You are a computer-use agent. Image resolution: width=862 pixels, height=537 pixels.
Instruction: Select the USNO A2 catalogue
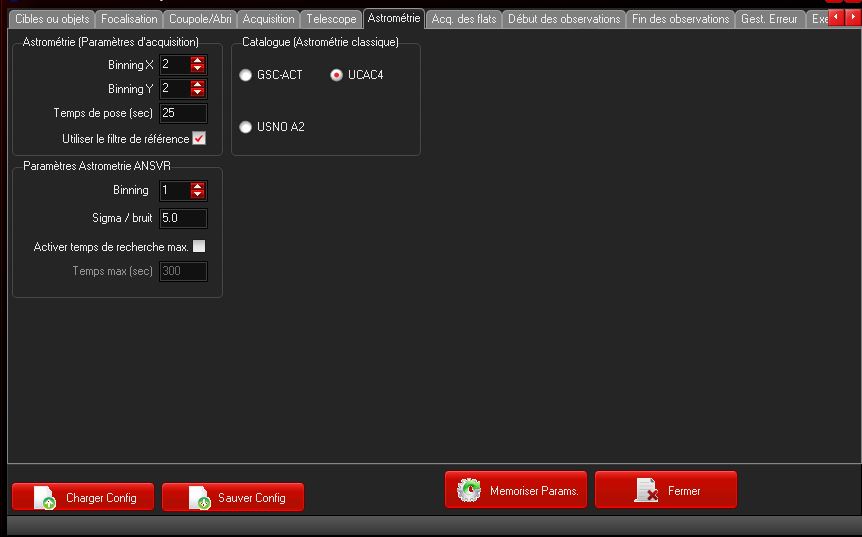click(246, 127)
